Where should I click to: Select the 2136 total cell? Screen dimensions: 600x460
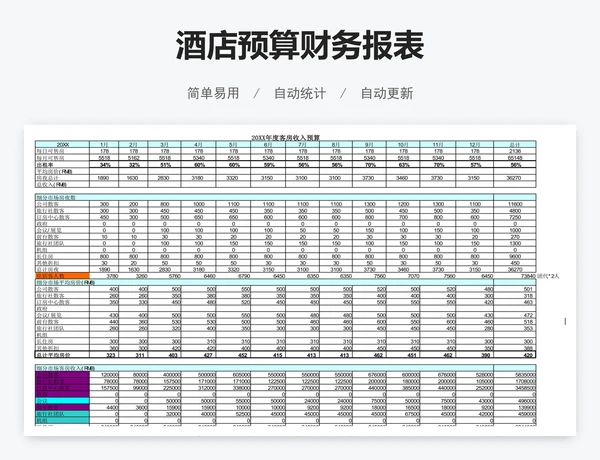[x=515, y=152]
